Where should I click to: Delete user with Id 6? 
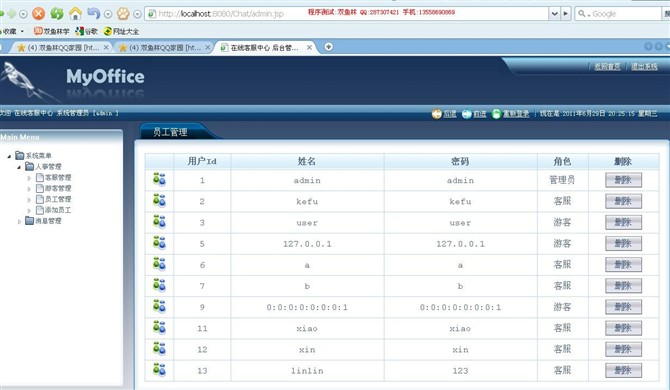623,264
